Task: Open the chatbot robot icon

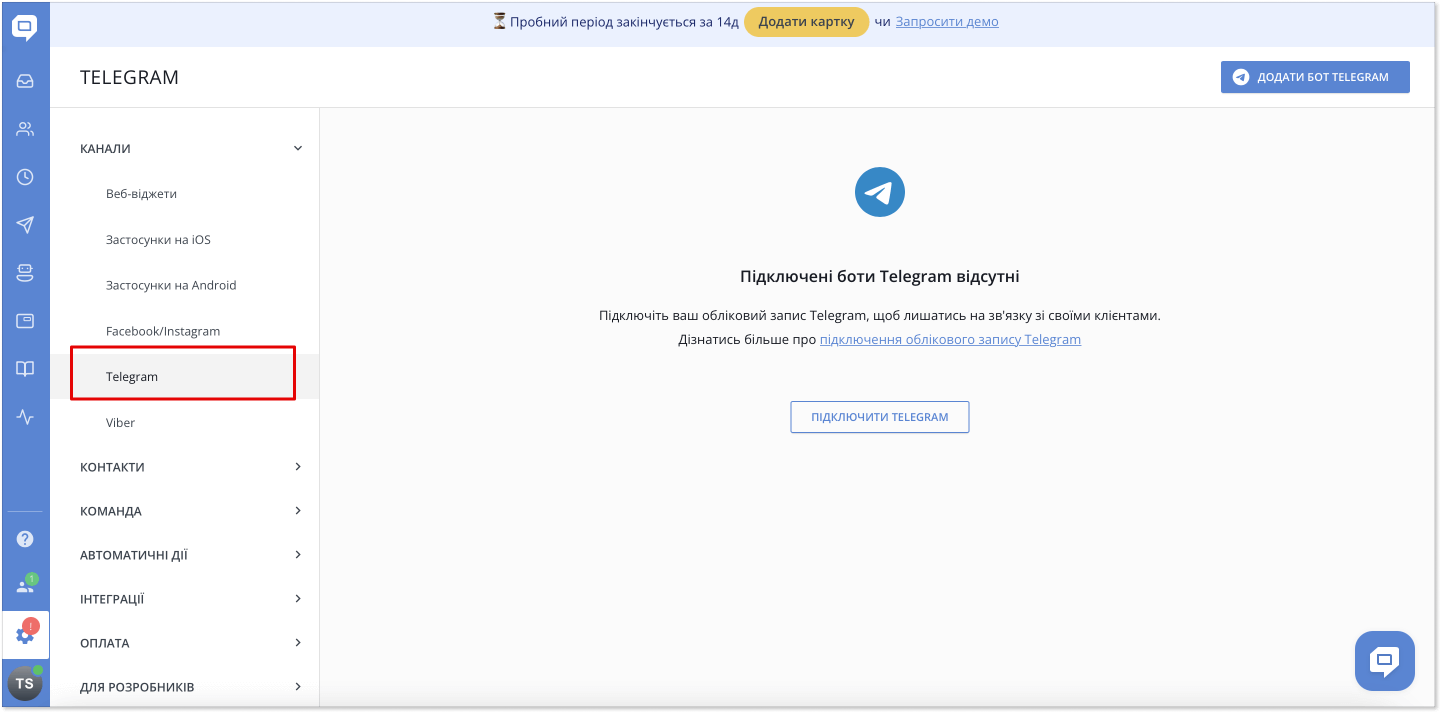Action: 25,272
